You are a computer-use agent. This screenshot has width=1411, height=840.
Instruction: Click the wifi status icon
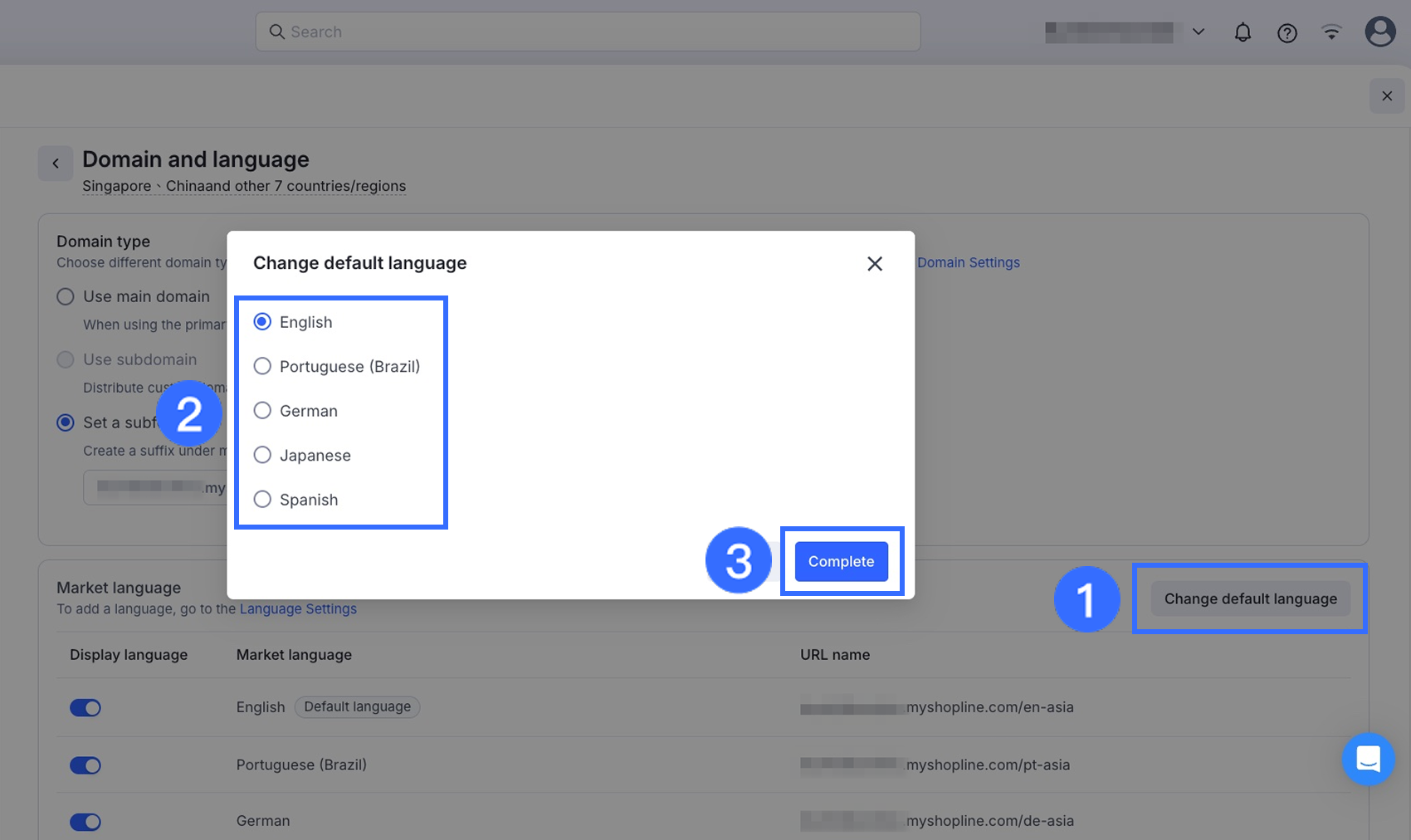(1331, 32)
